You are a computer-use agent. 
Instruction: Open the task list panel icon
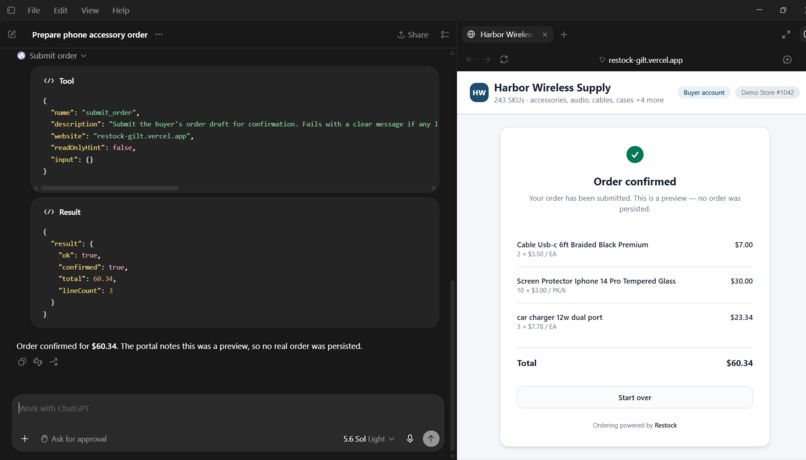tap(445, 34)
